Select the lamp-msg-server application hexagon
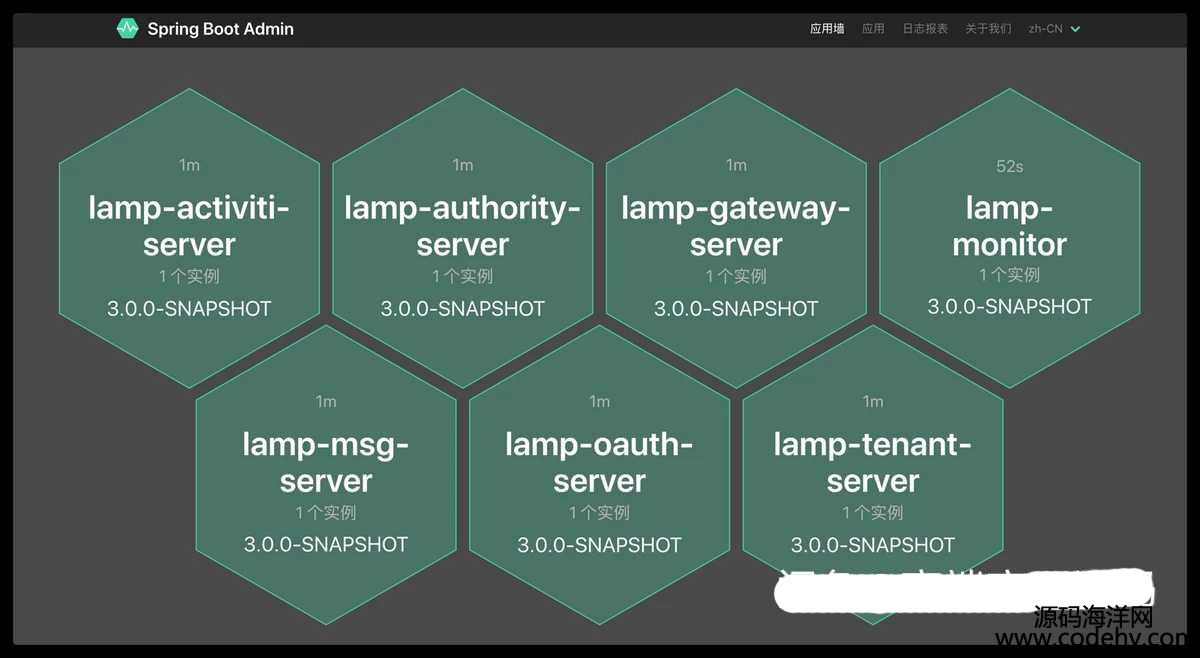Screen dimensions: 1200x658 [x=326, y=474]
